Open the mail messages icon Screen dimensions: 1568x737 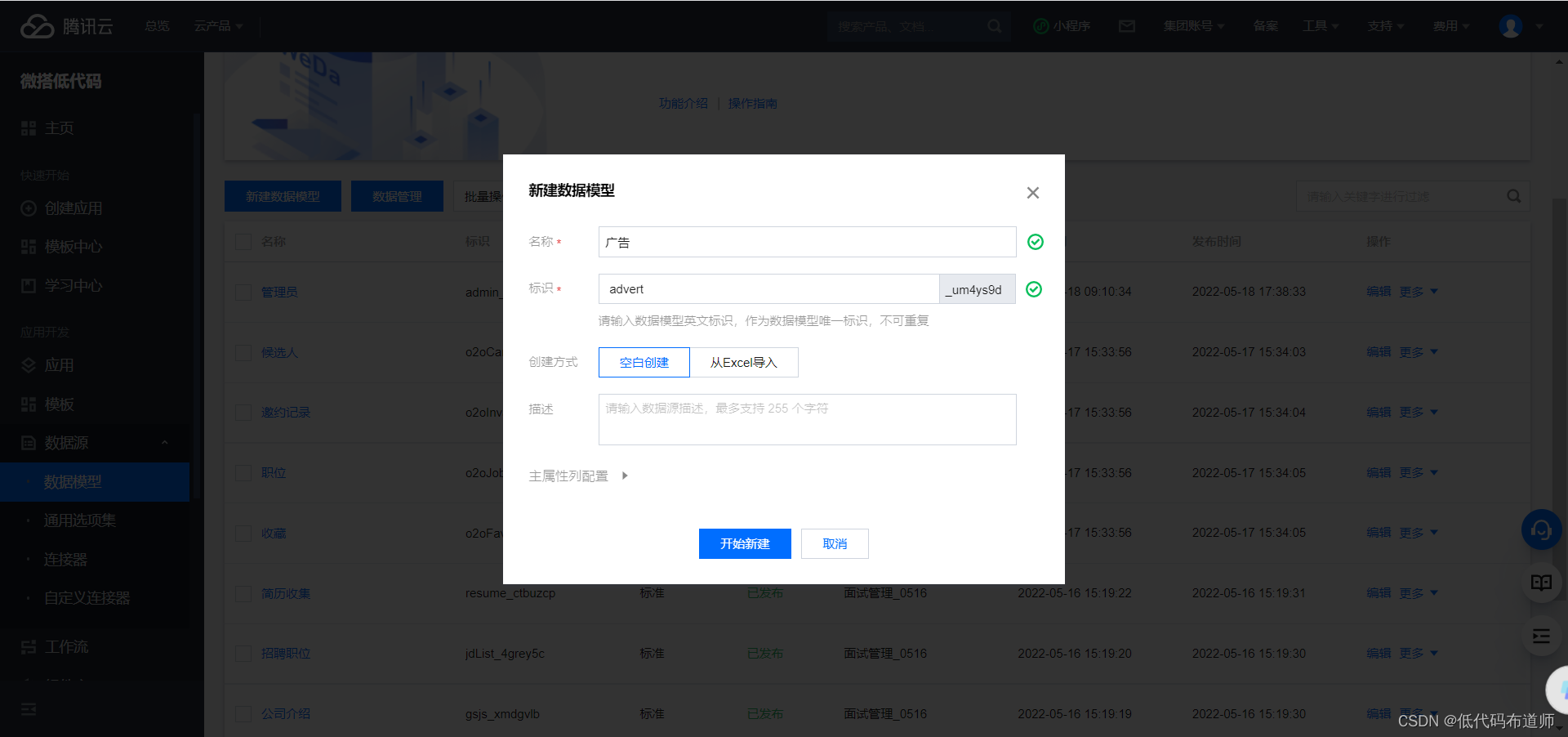coord(1127,26)
